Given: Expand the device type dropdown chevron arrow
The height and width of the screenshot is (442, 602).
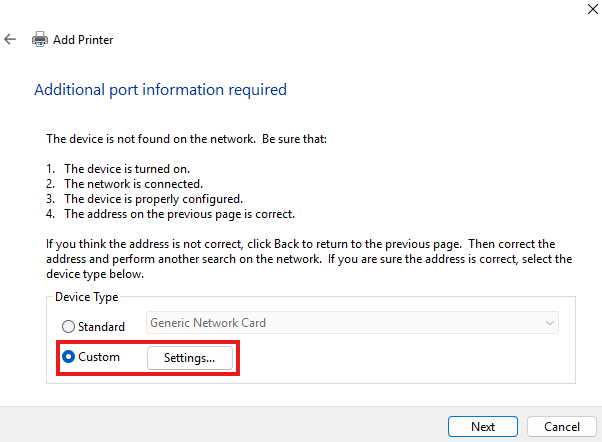Looking at the screenshot, I should click(550, 323).
